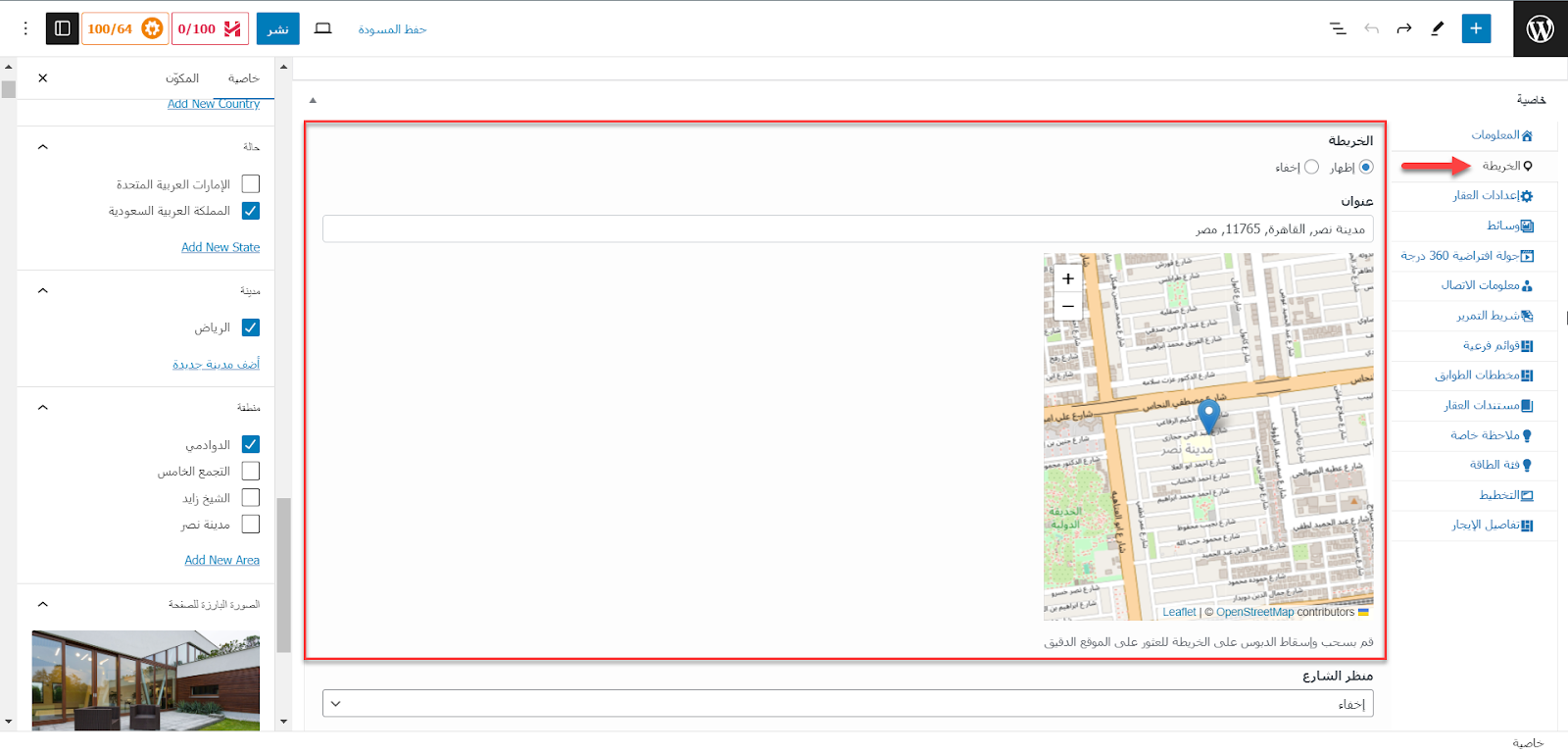Click the settings sidebar's right-edge scrollbar thumb
Viewport: 1568px width, 753px height.
(x=284, y=576)
